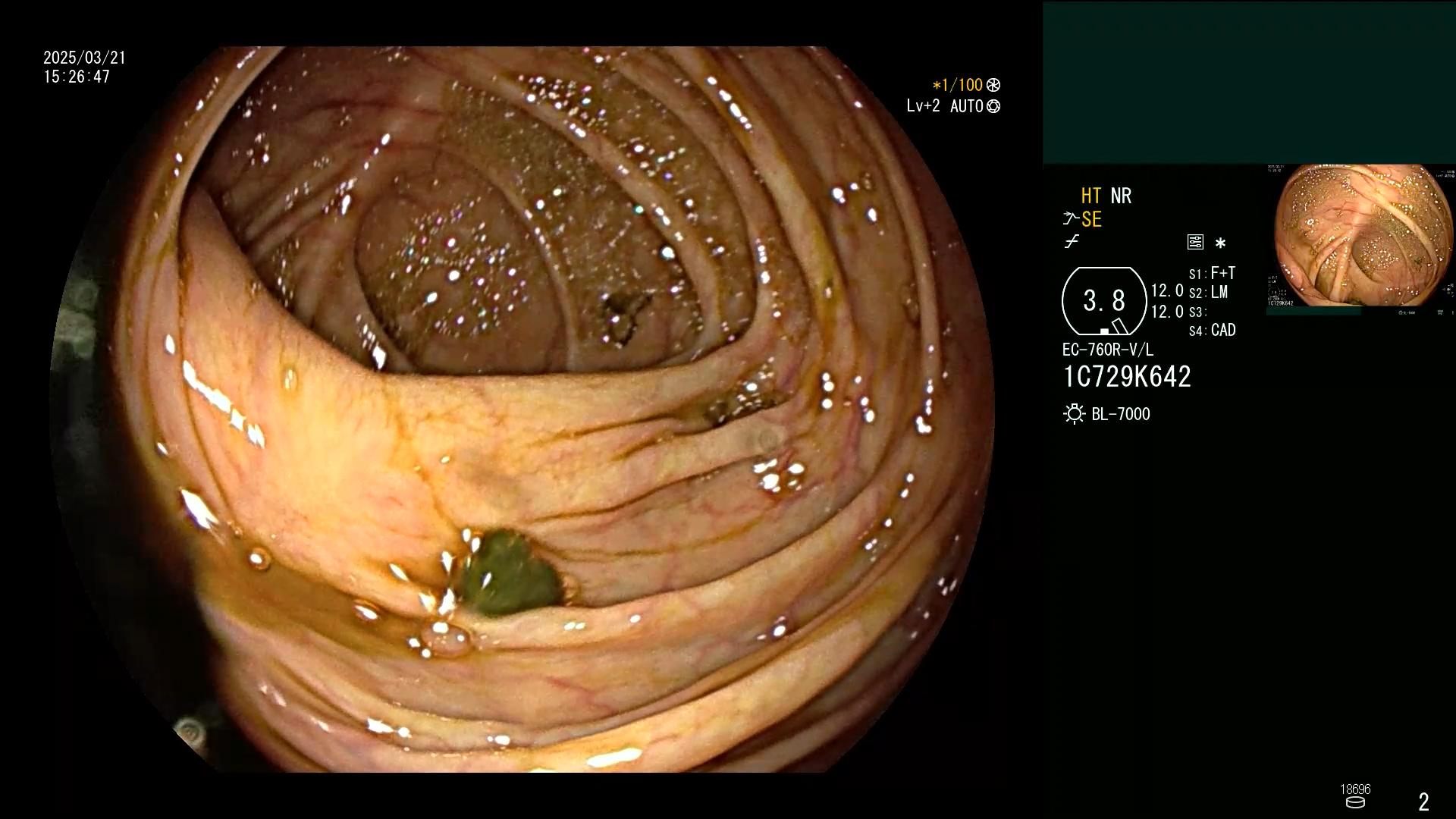Viewport: 1456px width, 819px height.
Task: Click the BL-7000 light source label
Action: click(1121, 414)
